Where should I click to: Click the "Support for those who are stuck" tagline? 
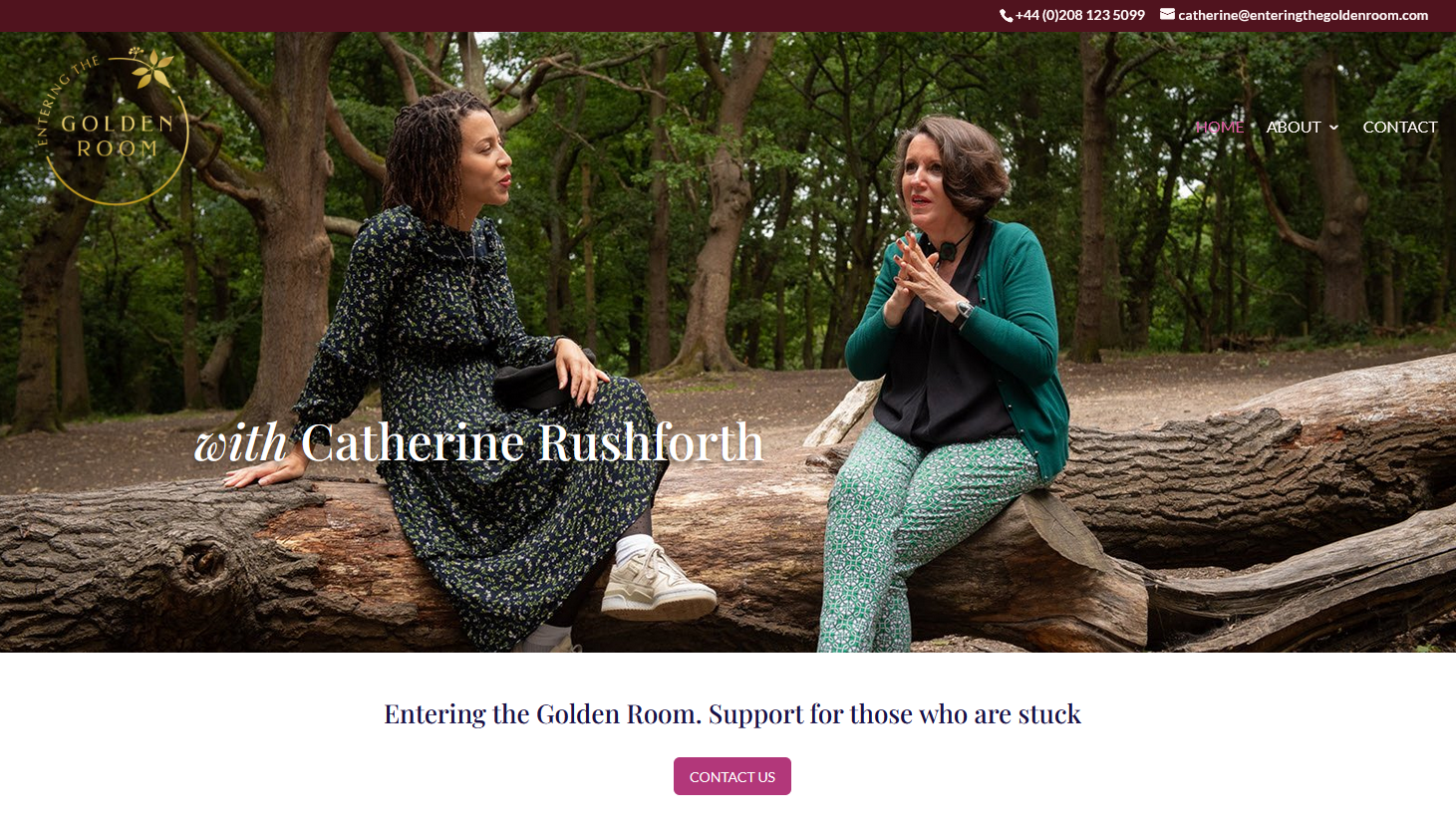point(895,714)
